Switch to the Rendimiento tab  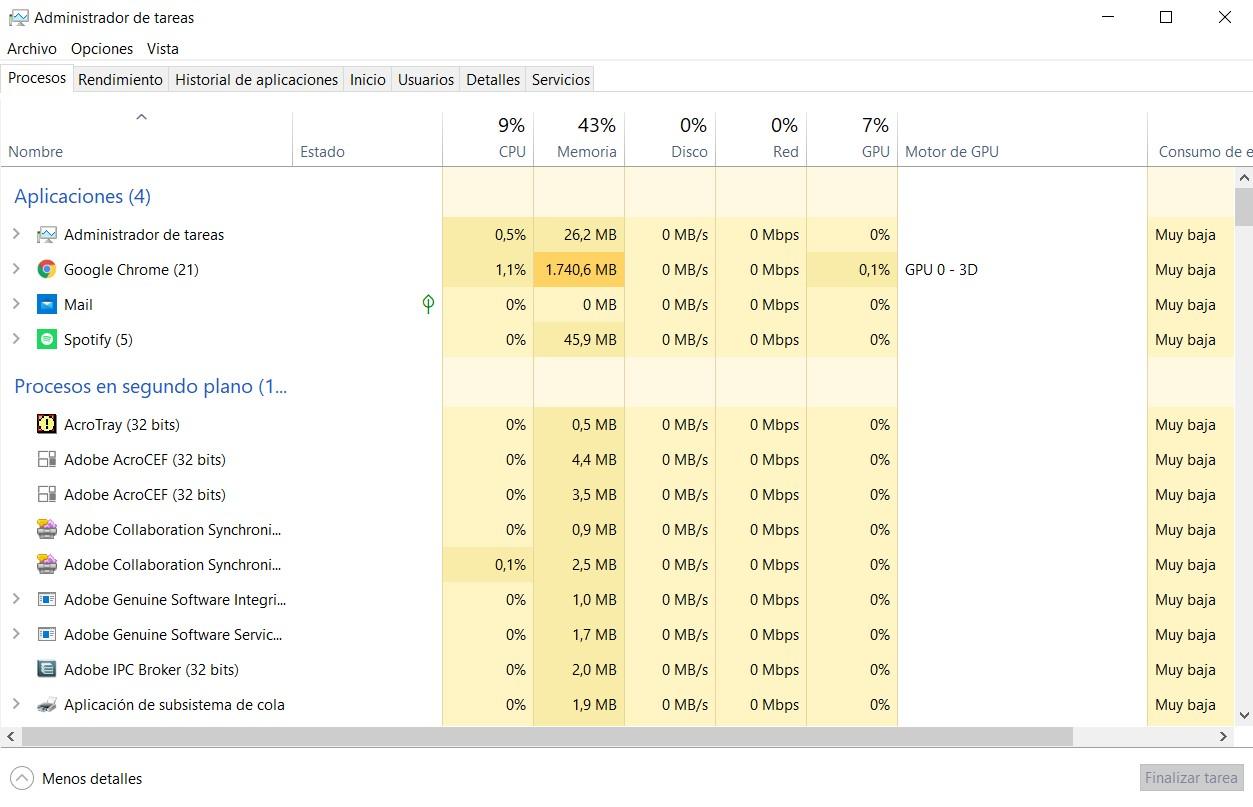point(120,80)
